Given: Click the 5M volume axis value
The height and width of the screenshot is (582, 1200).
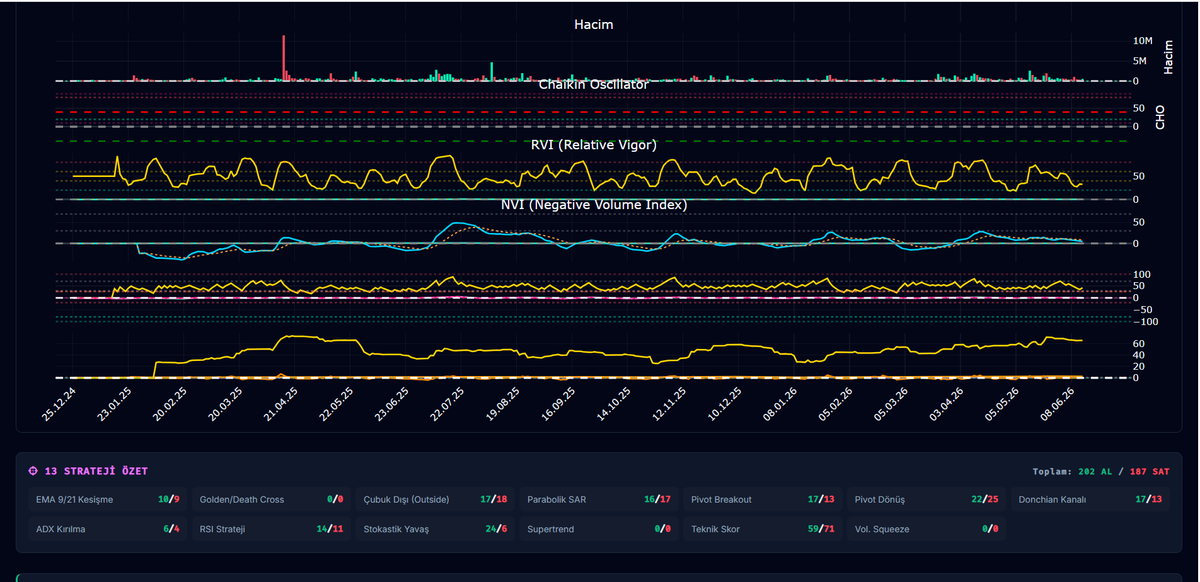Looking at the screenshot, I should [x=1140, y=61].
